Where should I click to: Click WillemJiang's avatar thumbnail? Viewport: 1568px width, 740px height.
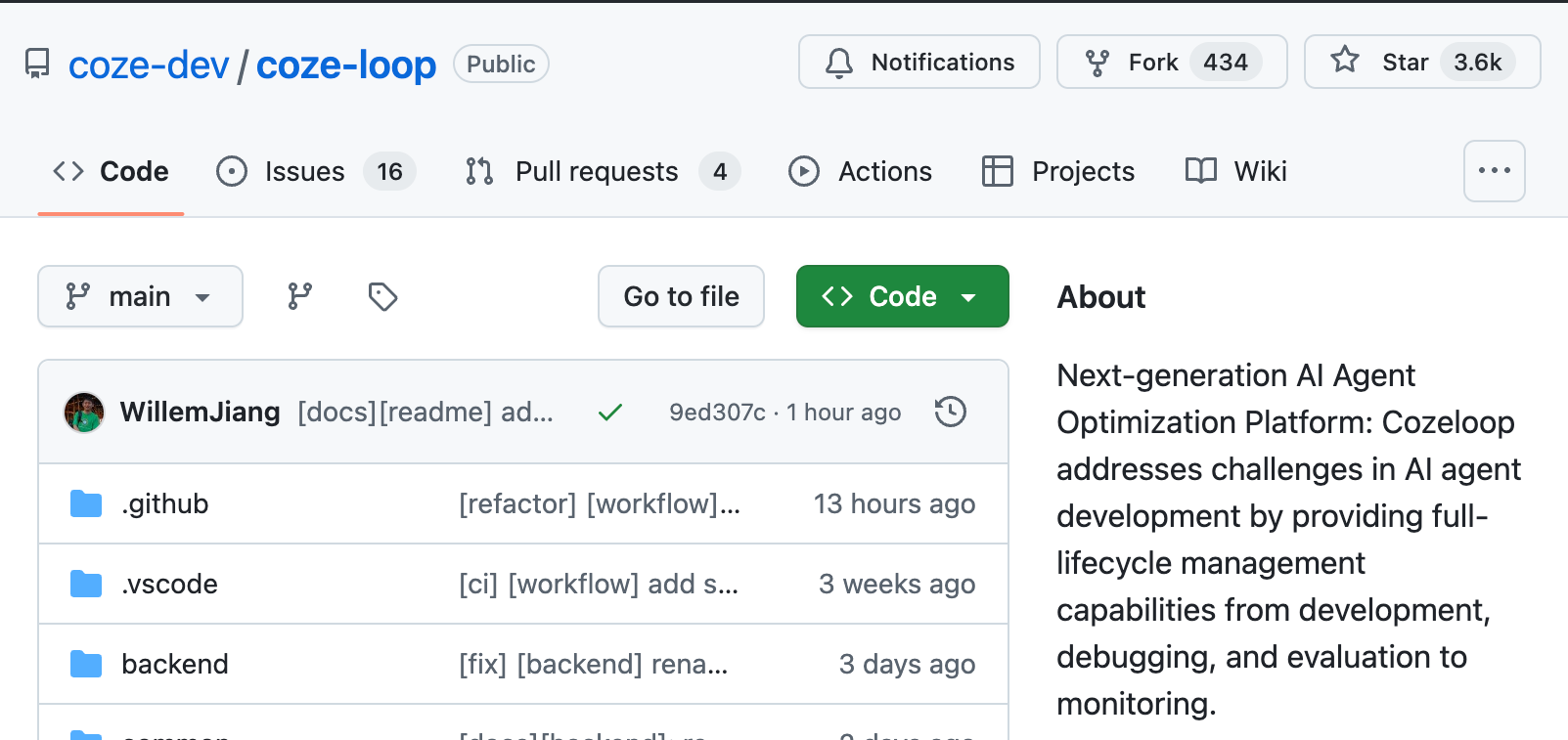click(84, 413)
